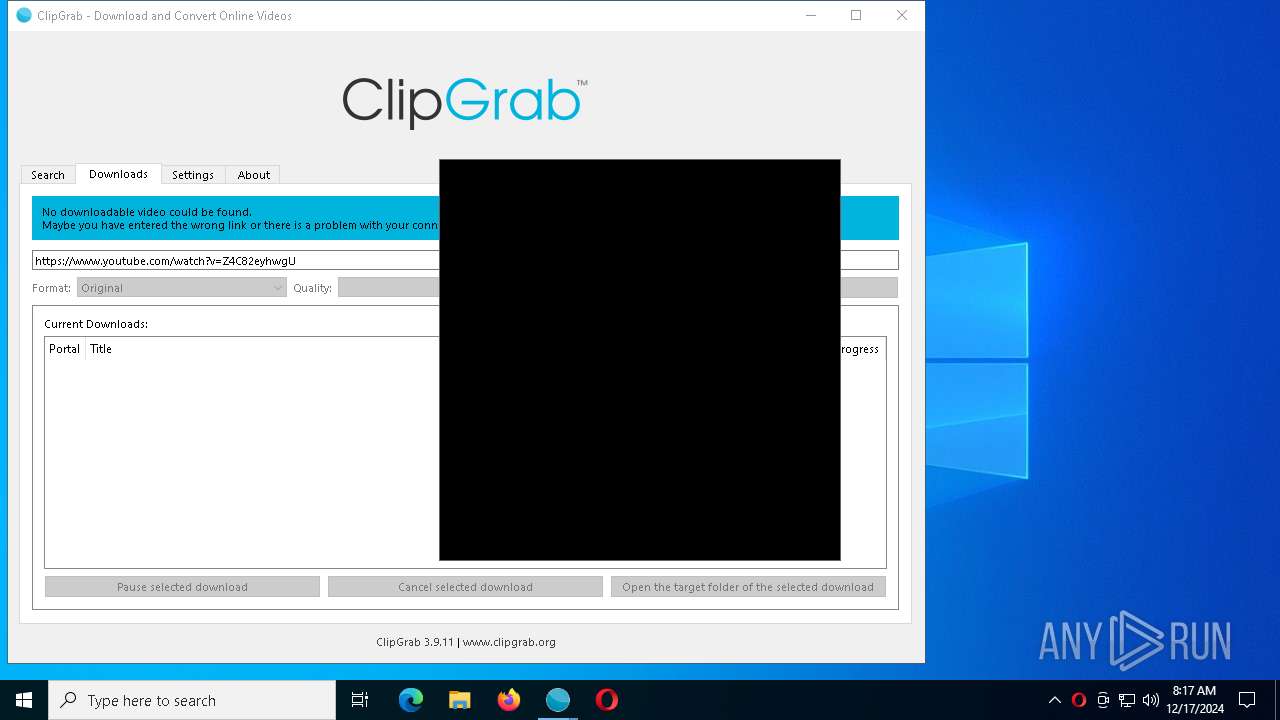Image resolution: width=1280 pixels, height=720 pixels.
Task: Launch Opera from taskbar
Action: pos(607,700)
